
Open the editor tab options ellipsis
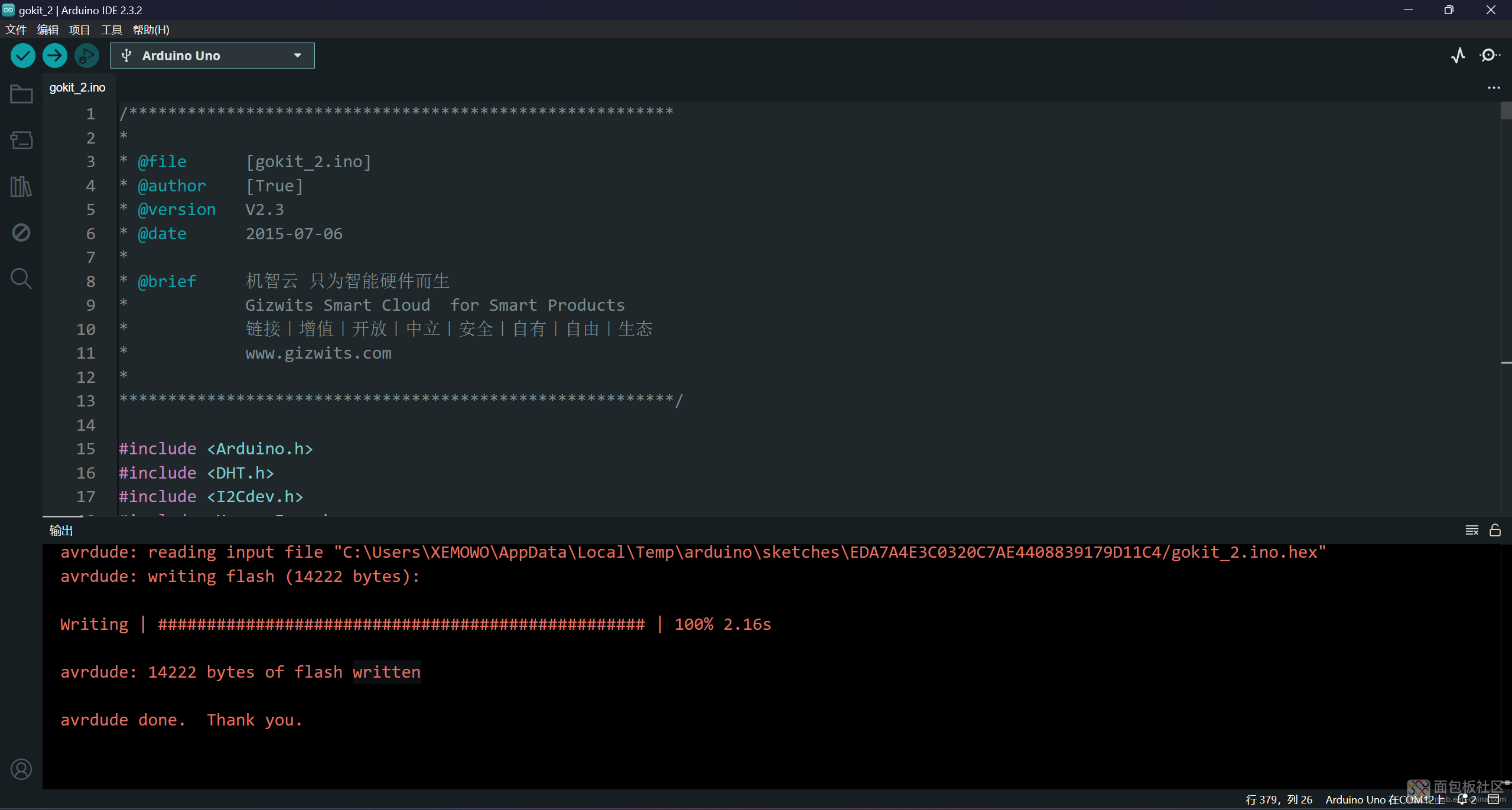tap(1494, 87)
